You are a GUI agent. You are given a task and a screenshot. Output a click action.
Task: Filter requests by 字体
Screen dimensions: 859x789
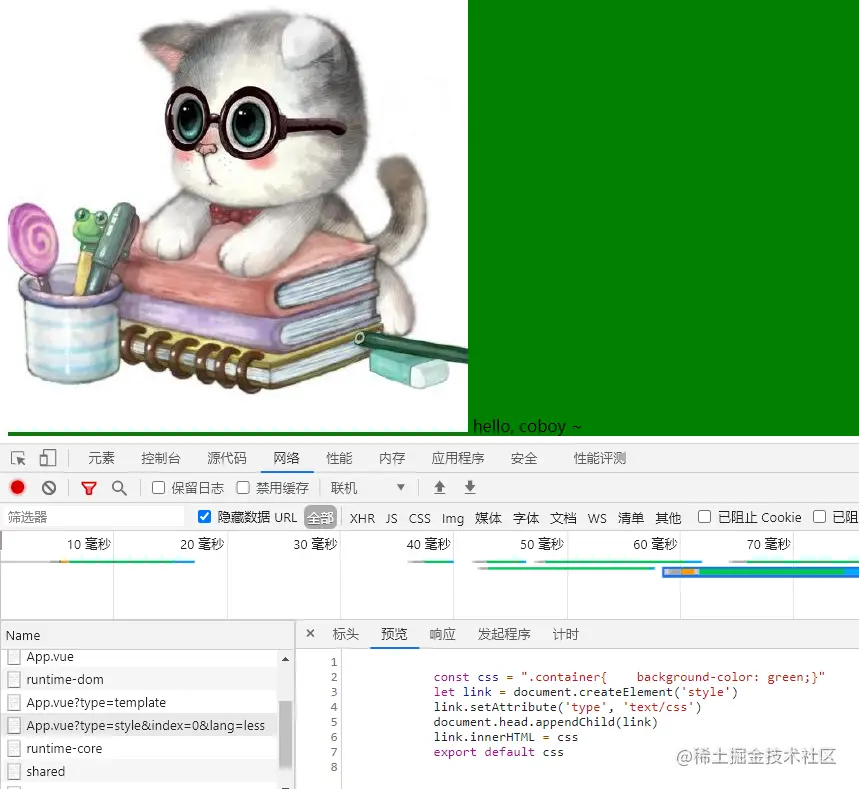click(x=526, y=518)
